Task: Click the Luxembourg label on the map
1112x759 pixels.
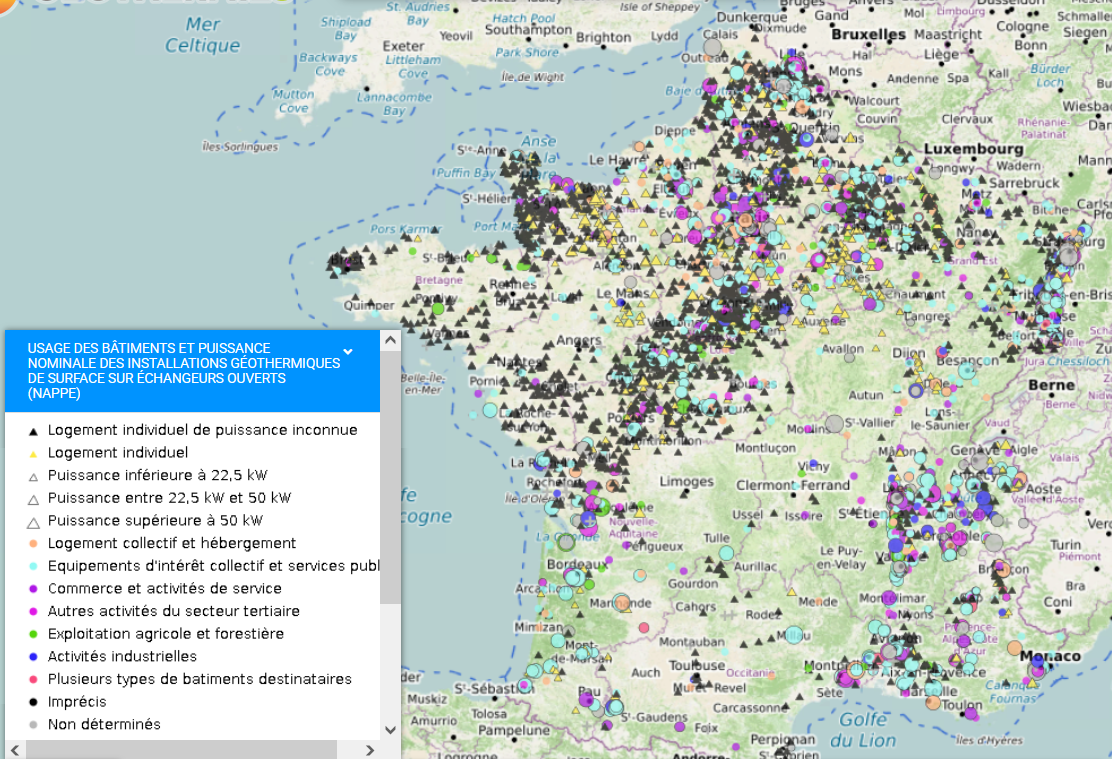Action: (973, 149)
